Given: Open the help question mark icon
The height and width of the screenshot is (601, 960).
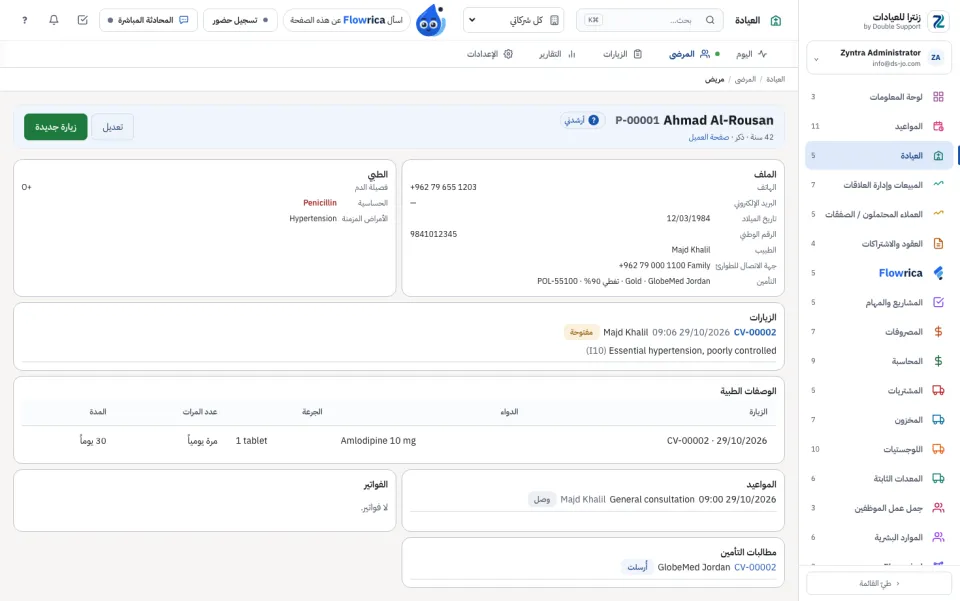Looking at the screenshot, I should pyautogui.click(x=24, y=20).
